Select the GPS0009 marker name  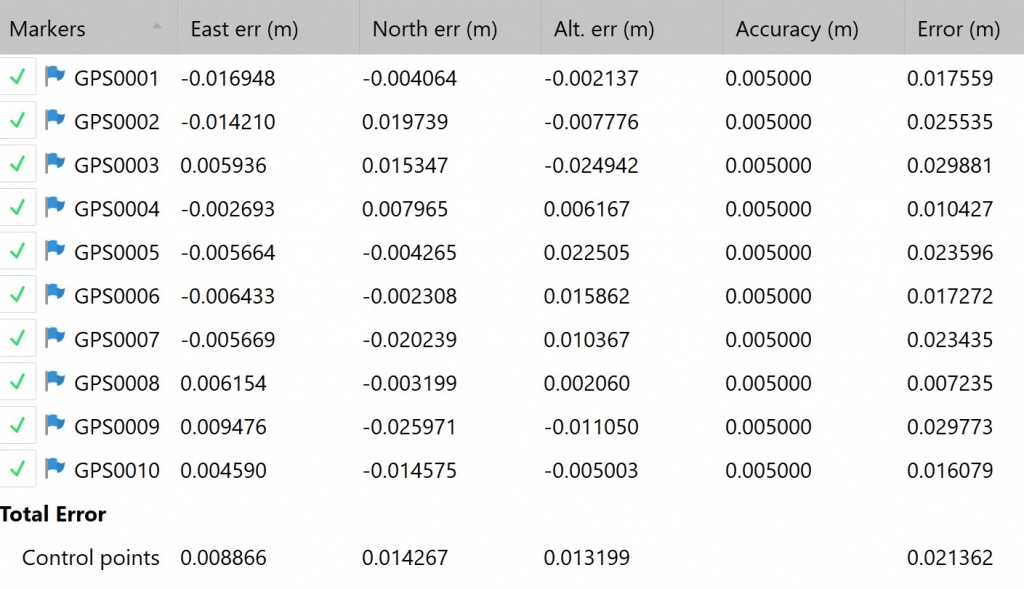click(x=117, y=427)
